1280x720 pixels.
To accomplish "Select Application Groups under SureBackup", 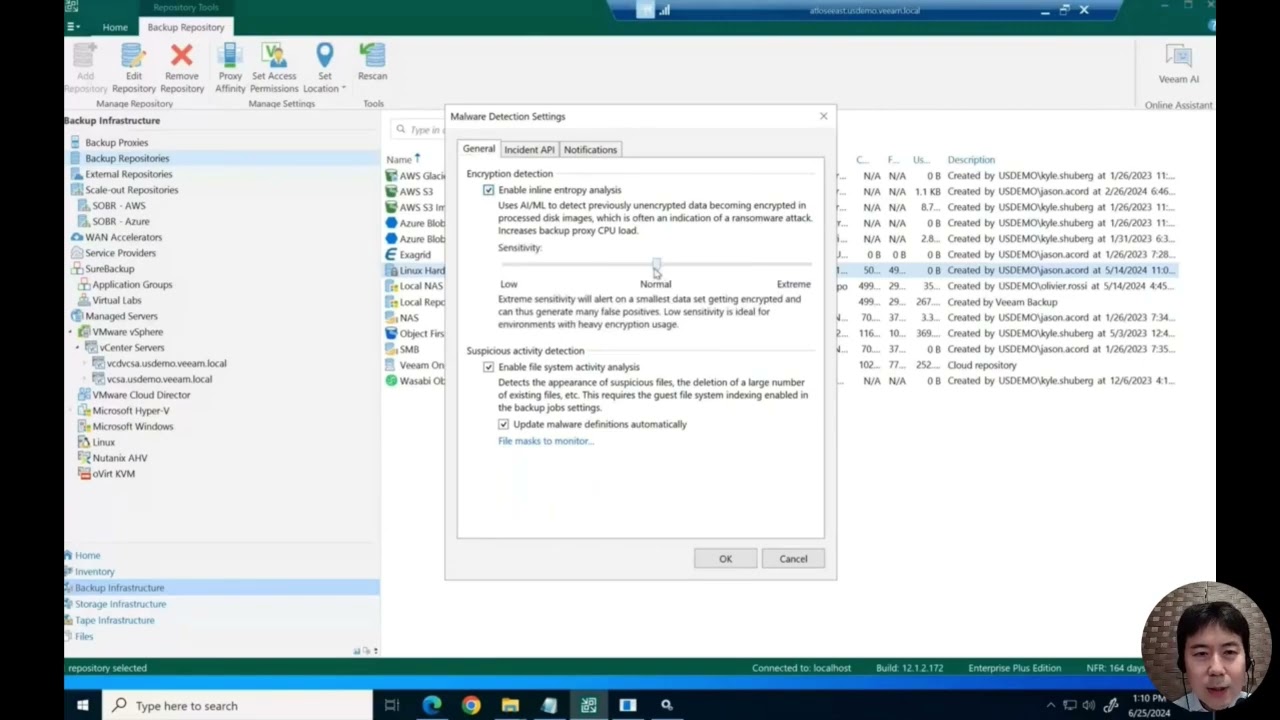I will pos(132,285).
